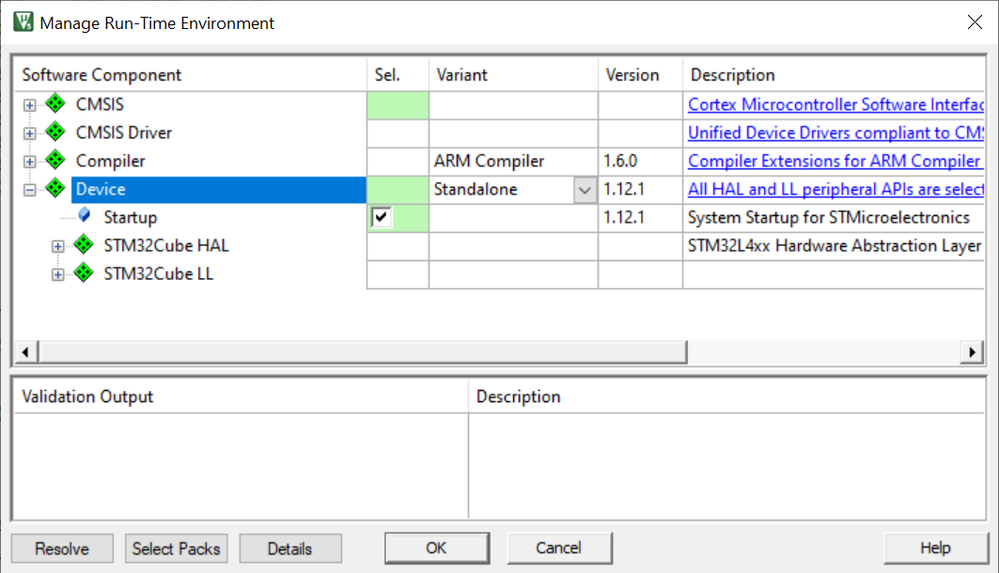Click the Validation Output column header
The image size is (999, 573).
(x=241, y=396)
